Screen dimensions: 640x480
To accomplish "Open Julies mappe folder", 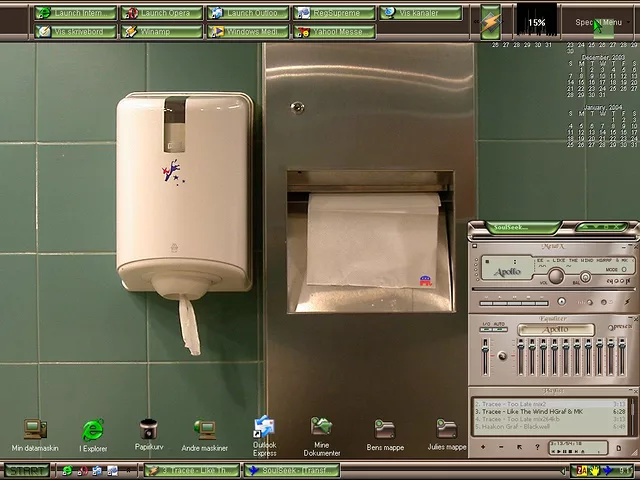I will tap(446, 431).
